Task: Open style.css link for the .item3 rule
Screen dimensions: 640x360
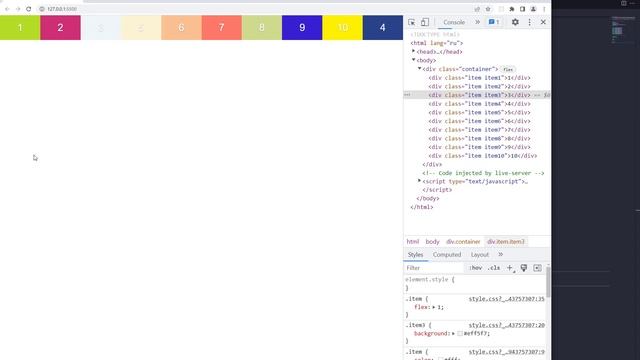Action: tap(507, 325)
